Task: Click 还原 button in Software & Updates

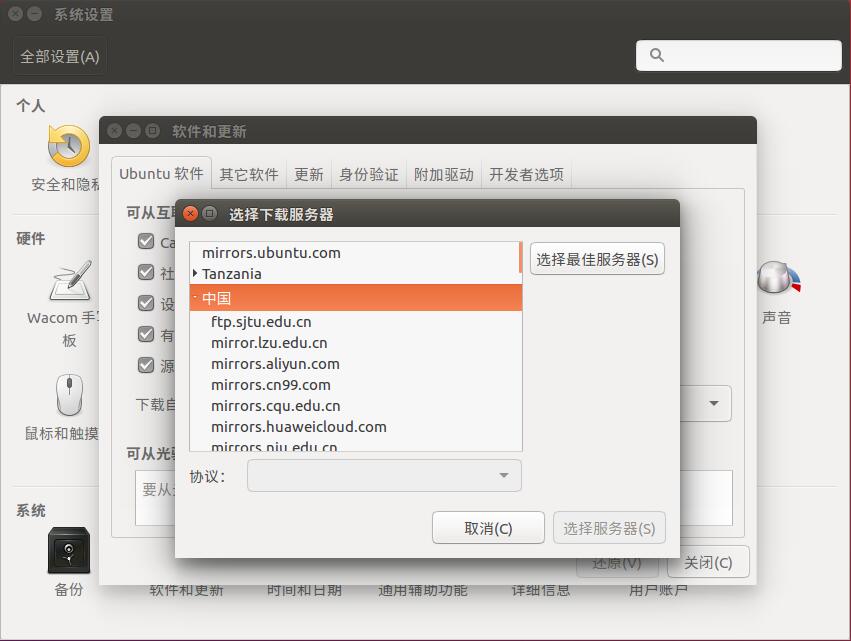Action: coord(617,567)
